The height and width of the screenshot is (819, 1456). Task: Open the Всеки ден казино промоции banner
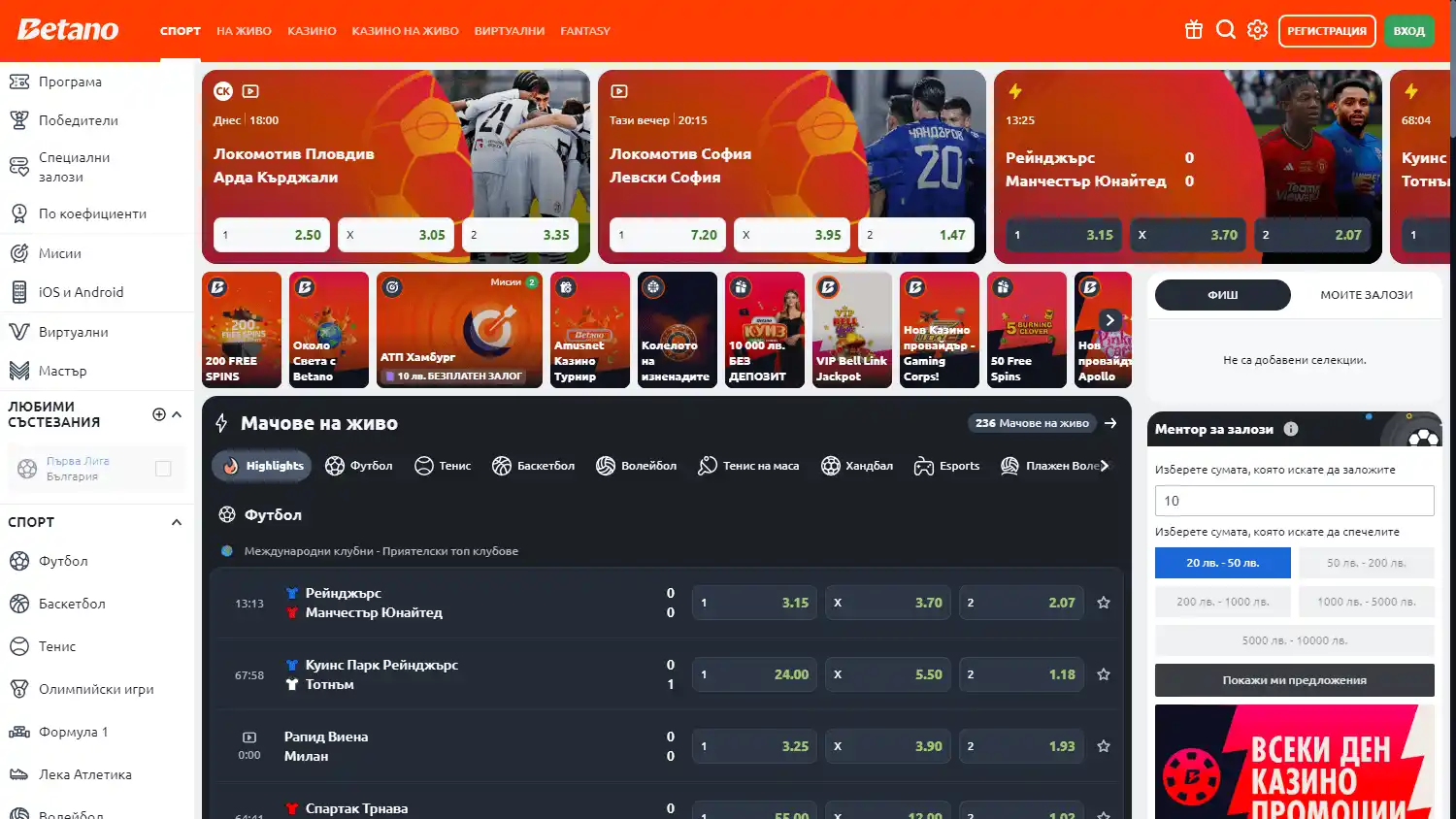coord(1295,762)
